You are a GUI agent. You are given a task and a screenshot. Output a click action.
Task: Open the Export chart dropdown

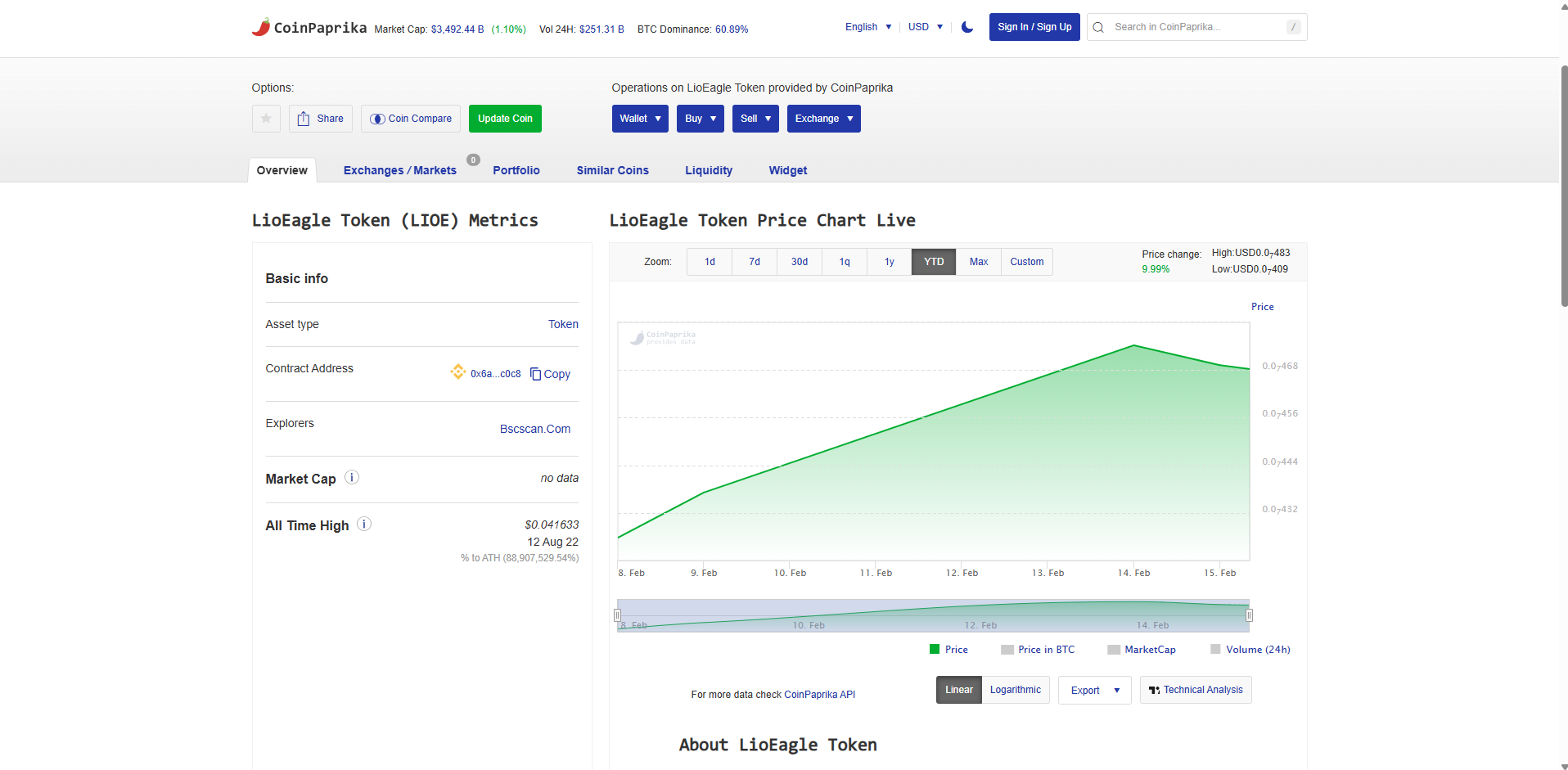(1095, 690)
